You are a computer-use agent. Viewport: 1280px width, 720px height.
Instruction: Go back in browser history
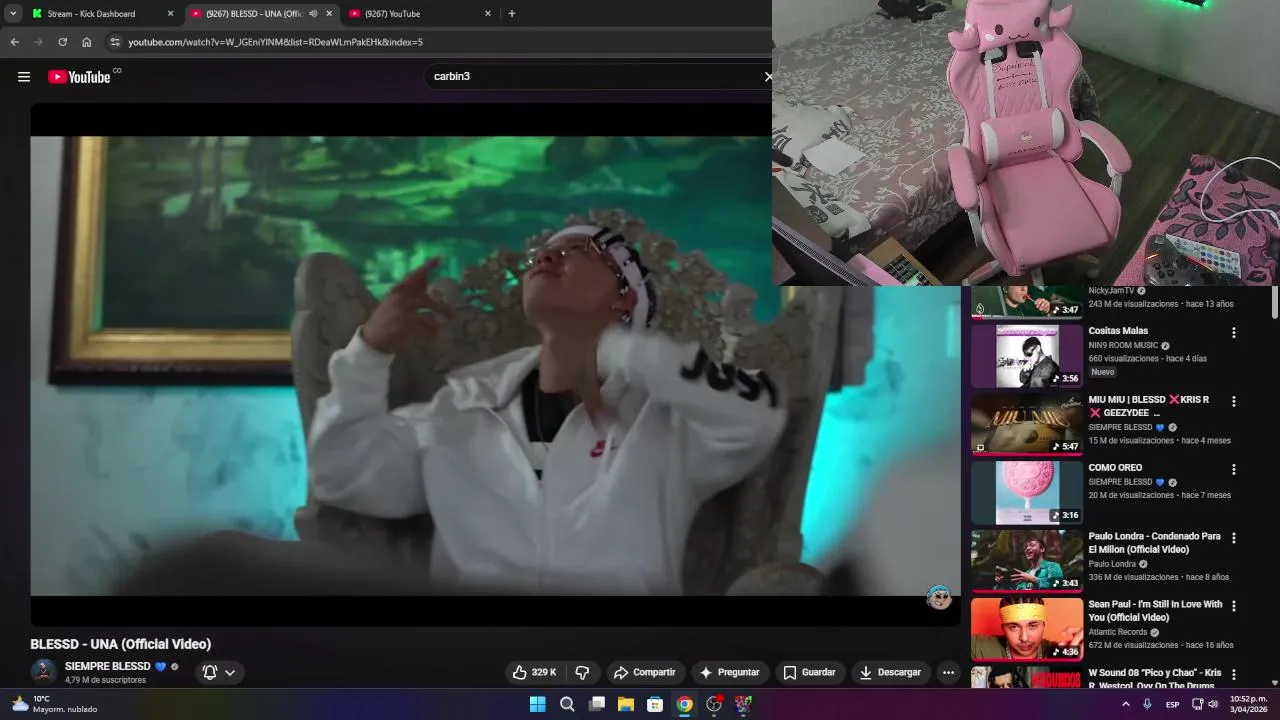click(x=14, y=42)
